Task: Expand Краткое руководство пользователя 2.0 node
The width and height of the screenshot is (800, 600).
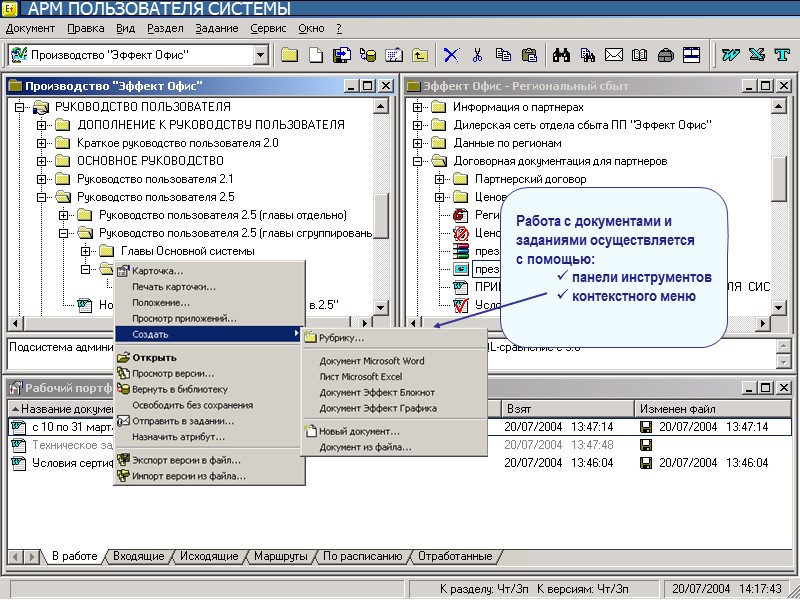Action: [41, 143]
